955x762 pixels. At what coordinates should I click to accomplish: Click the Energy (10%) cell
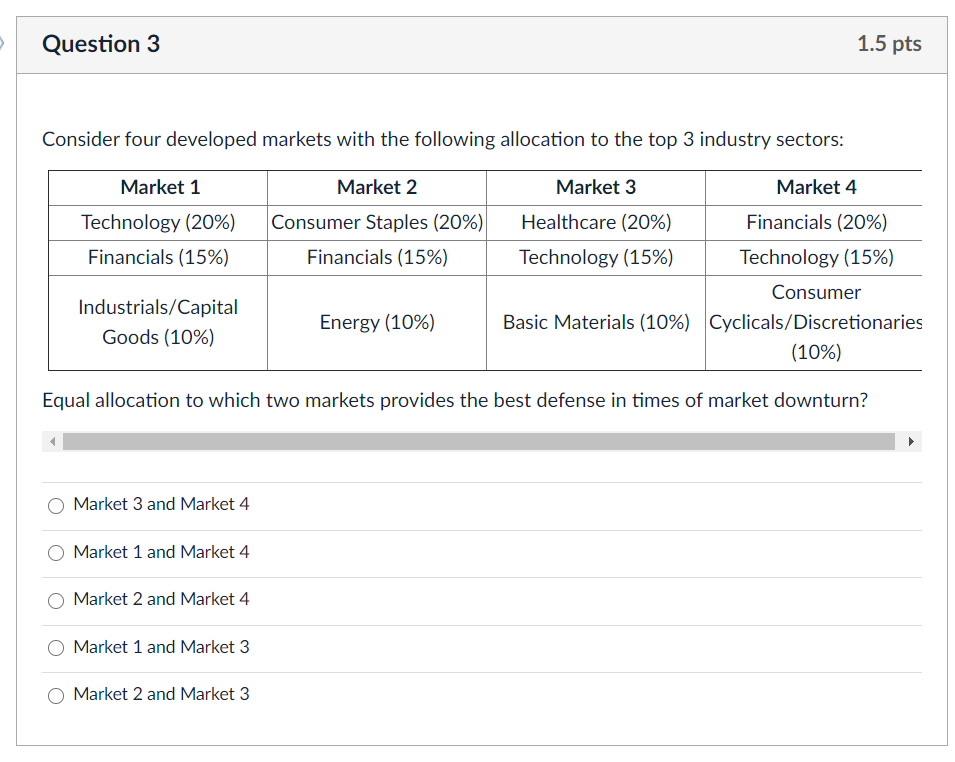(377, 323)
